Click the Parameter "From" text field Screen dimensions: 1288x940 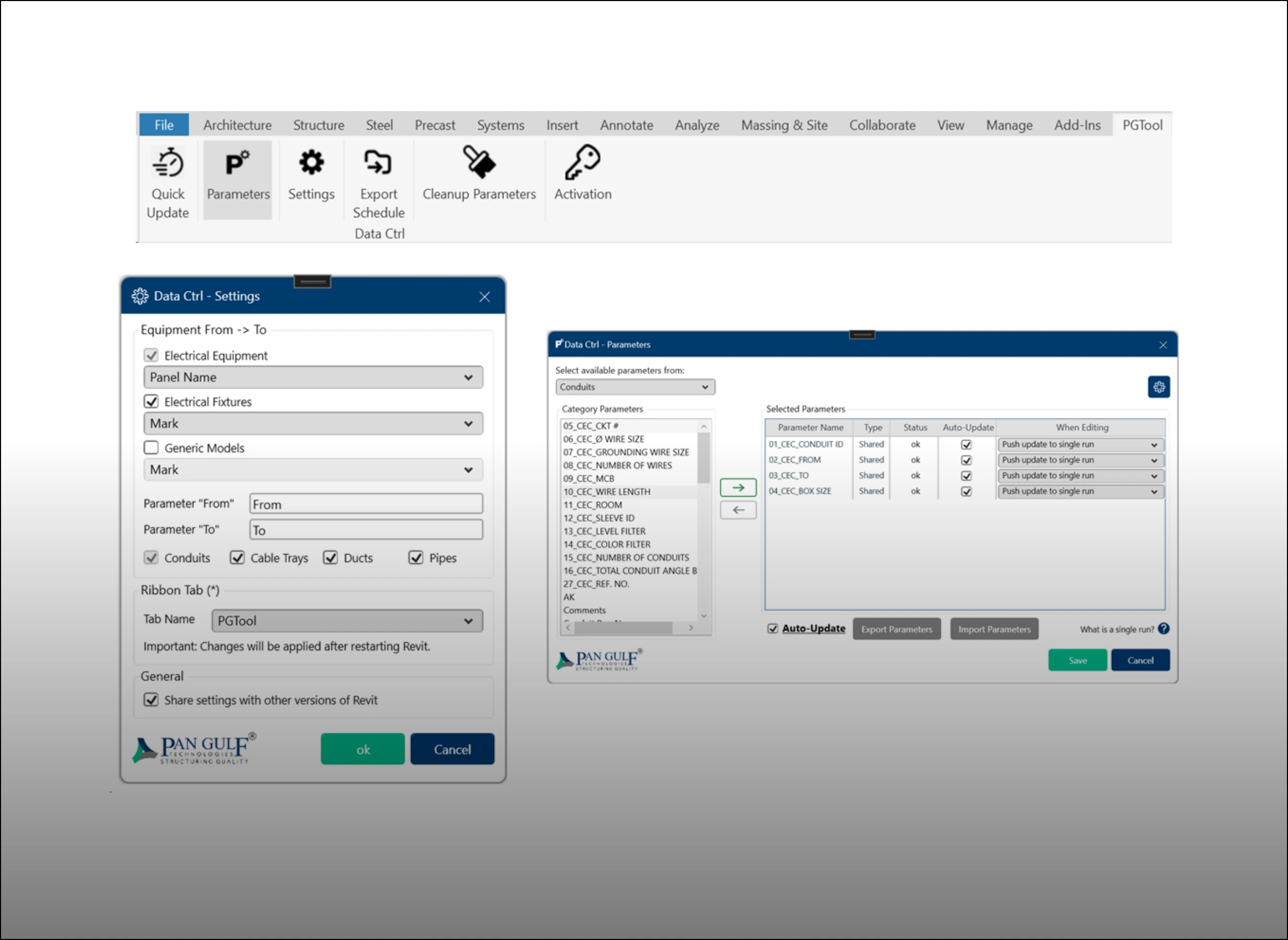point(366,504)
